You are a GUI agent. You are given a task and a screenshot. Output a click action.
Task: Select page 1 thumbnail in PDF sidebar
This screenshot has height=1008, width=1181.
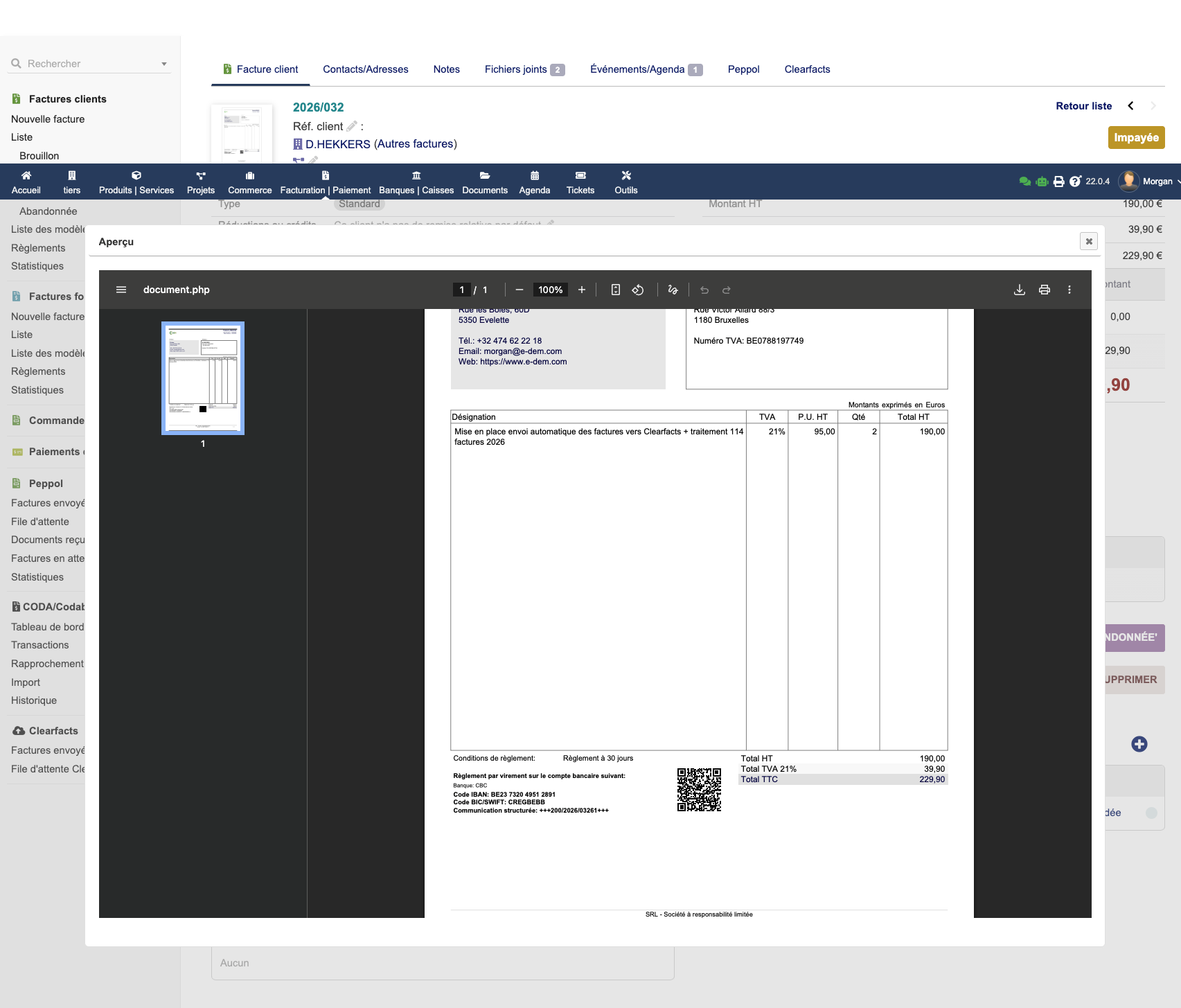tap(203, 378)
